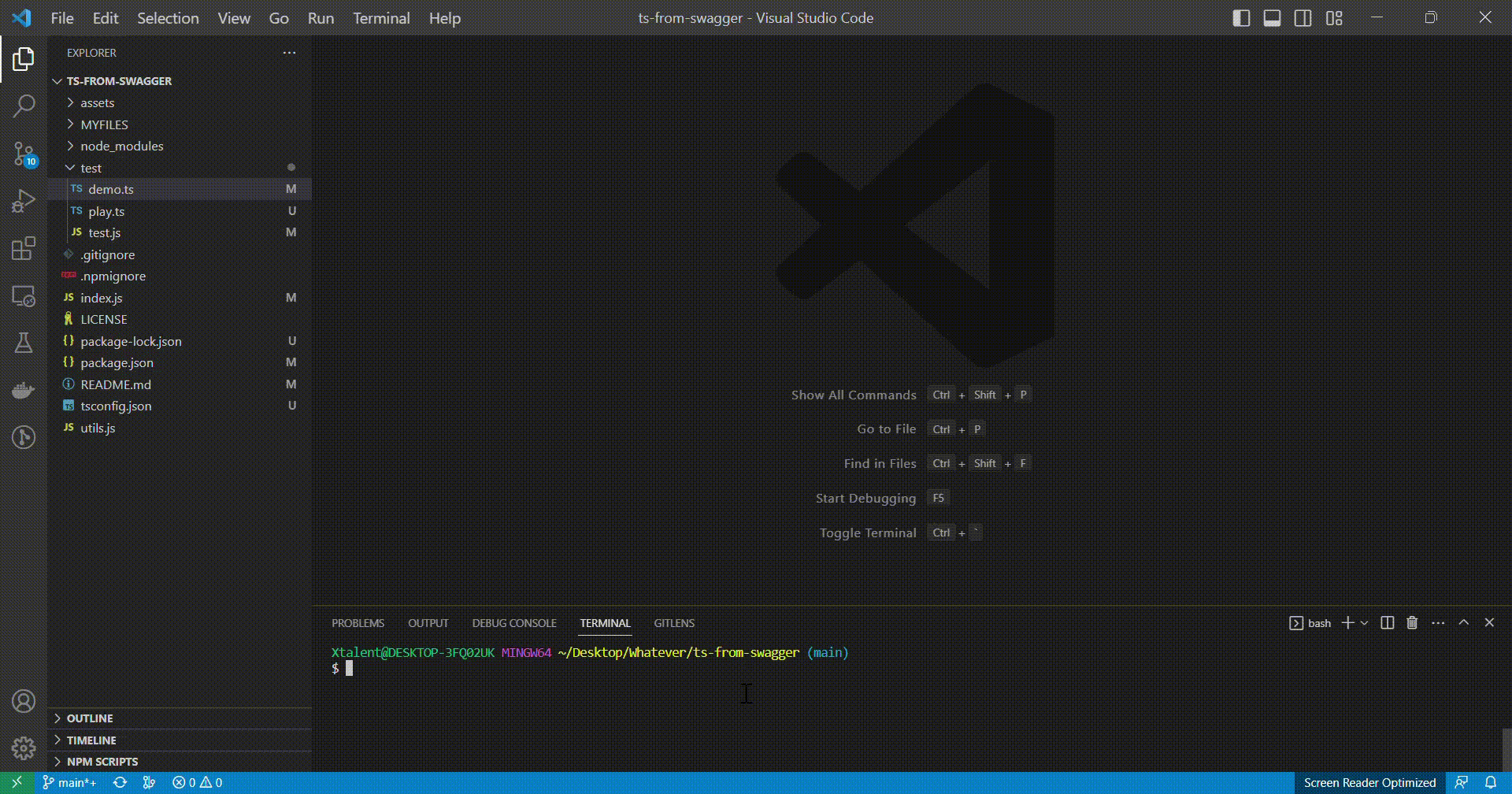Screen dimensions: 1512x794
Task: Open the Terminal menu
Action: (x=381, y=18)
